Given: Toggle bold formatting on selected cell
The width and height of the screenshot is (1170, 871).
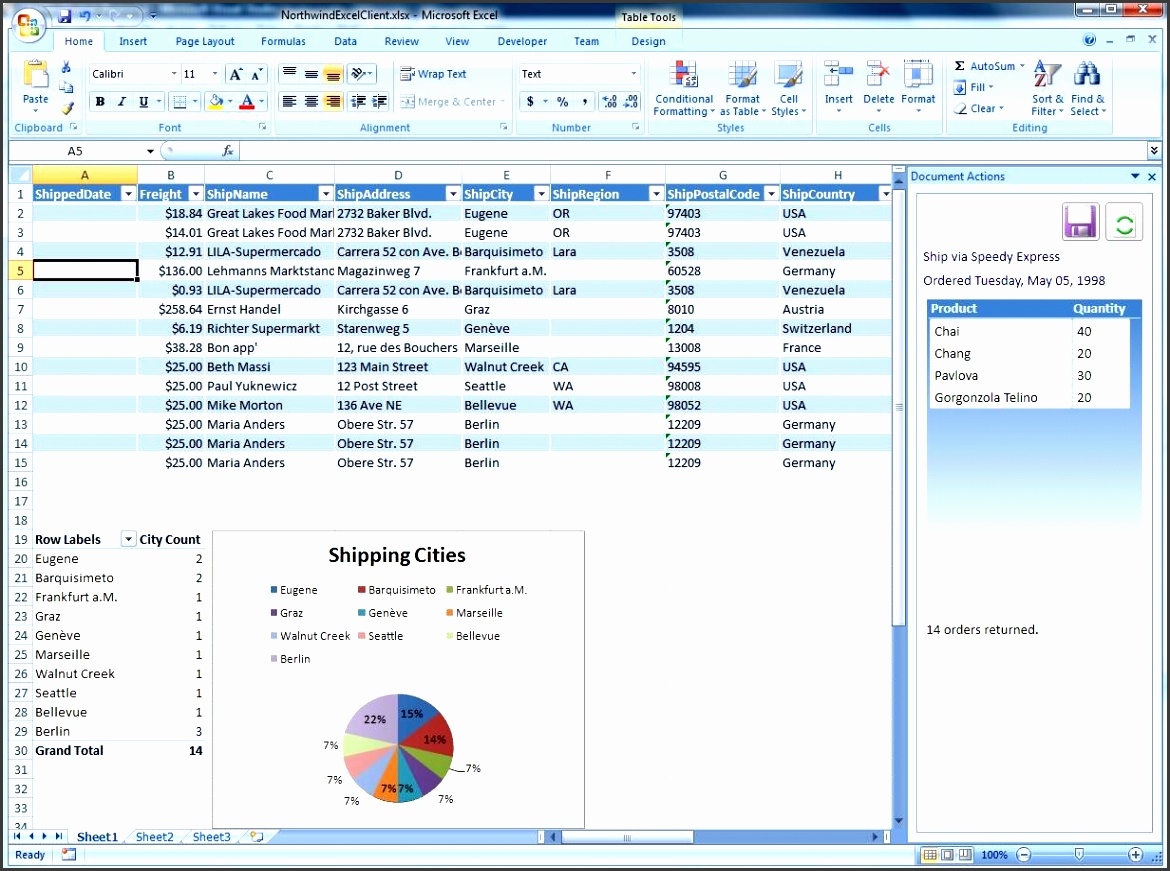Looking at the screenshot, I should (99, 101).
